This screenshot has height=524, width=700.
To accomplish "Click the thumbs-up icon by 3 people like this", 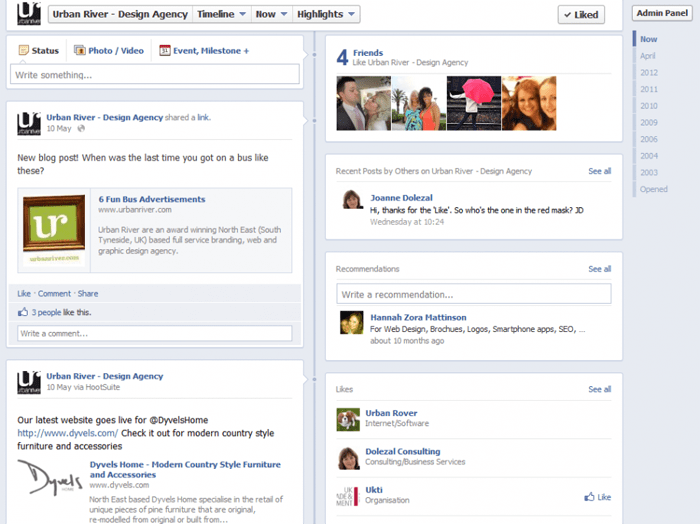I will click(x=23, y=312).
